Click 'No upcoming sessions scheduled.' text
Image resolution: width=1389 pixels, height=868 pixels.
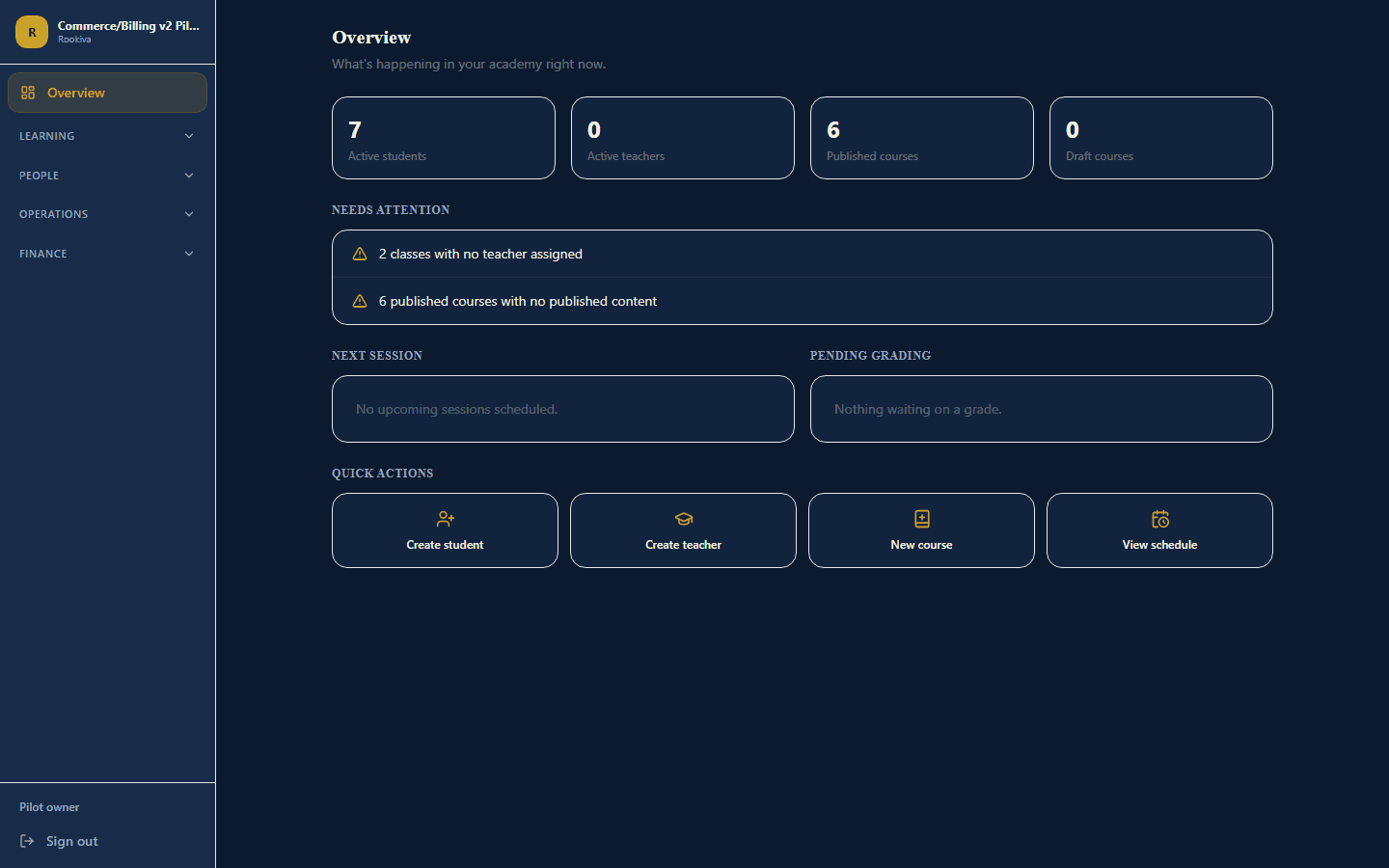coord(456,409)
